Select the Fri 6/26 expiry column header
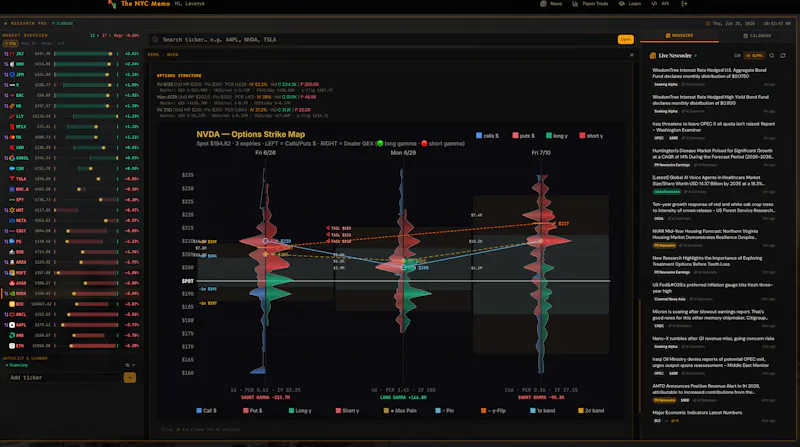Screen dimensions: 800x447 click(265, 153)
